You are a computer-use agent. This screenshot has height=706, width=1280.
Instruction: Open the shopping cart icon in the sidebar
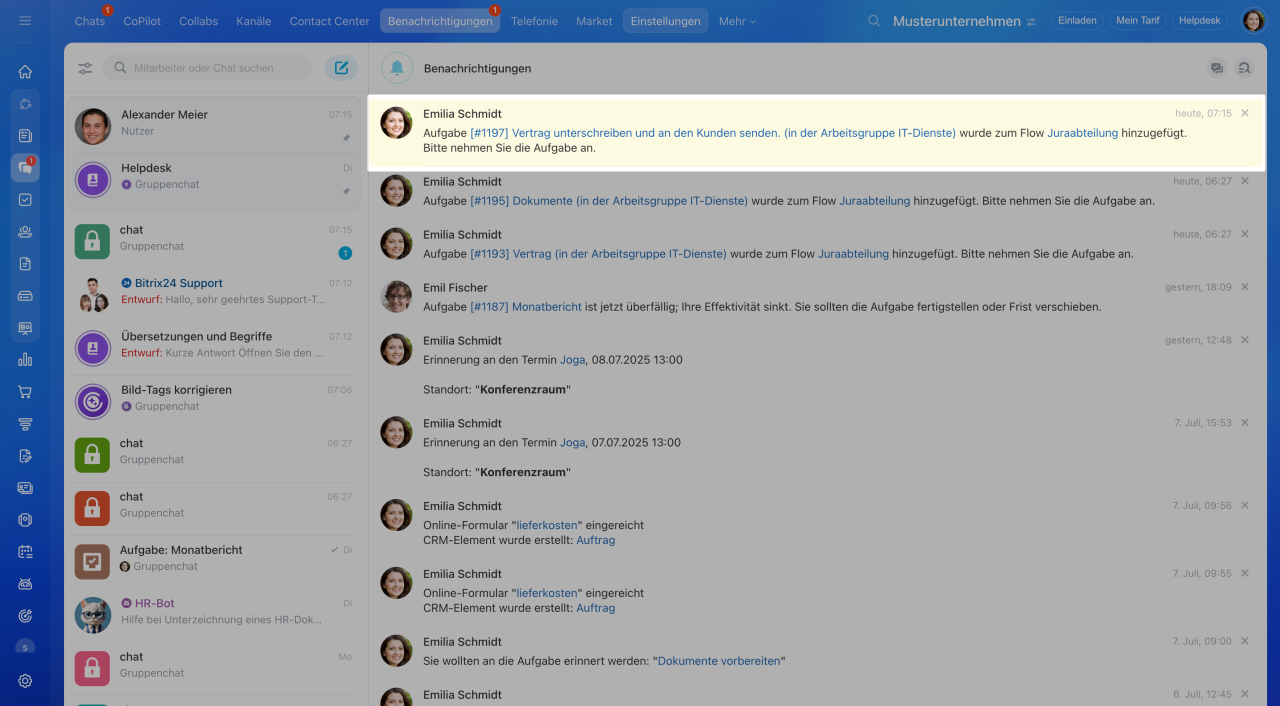[x=25, y=392]
